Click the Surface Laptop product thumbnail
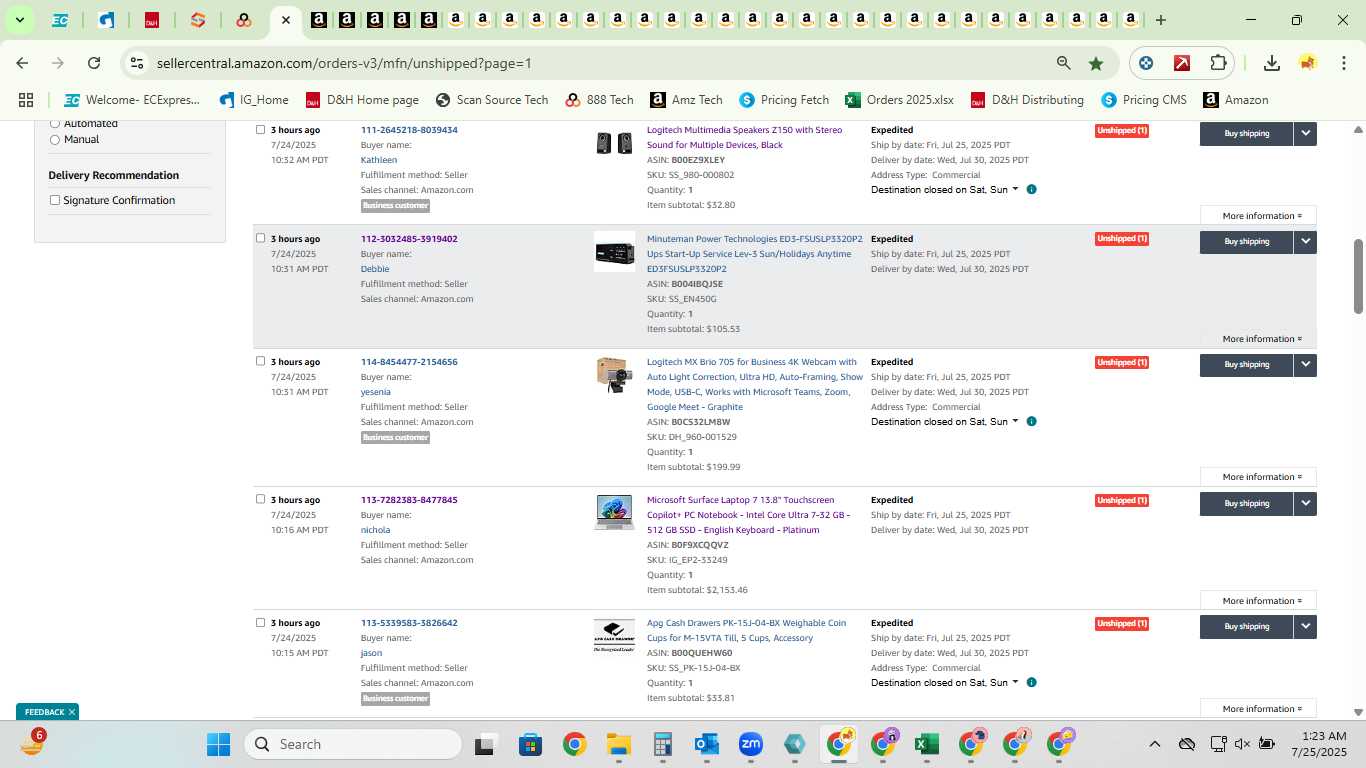Screen dimensions: 1366x768 pyautogui.click(x=614, y=511)
